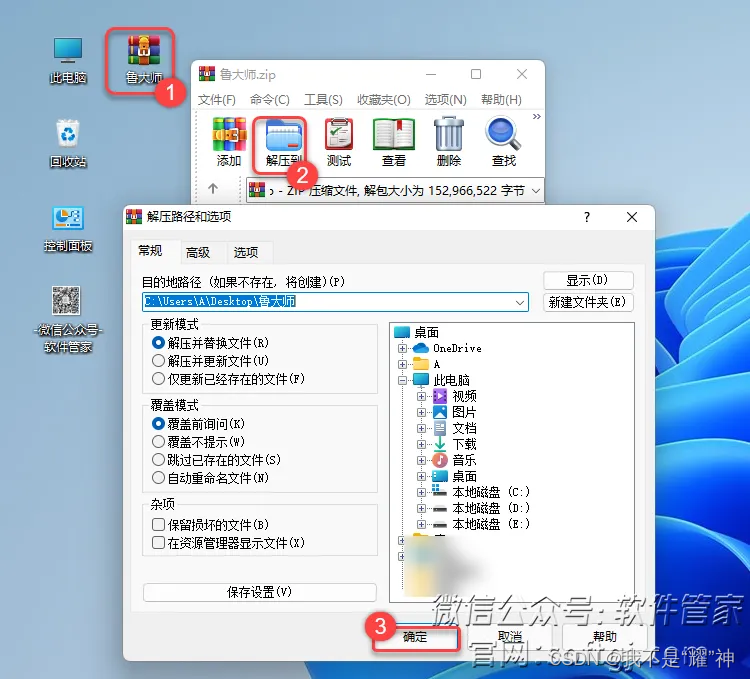Expand the 视频 tree node
This screenshot has height=679, width=750.
pyautogui.click(x=421, y=396)
